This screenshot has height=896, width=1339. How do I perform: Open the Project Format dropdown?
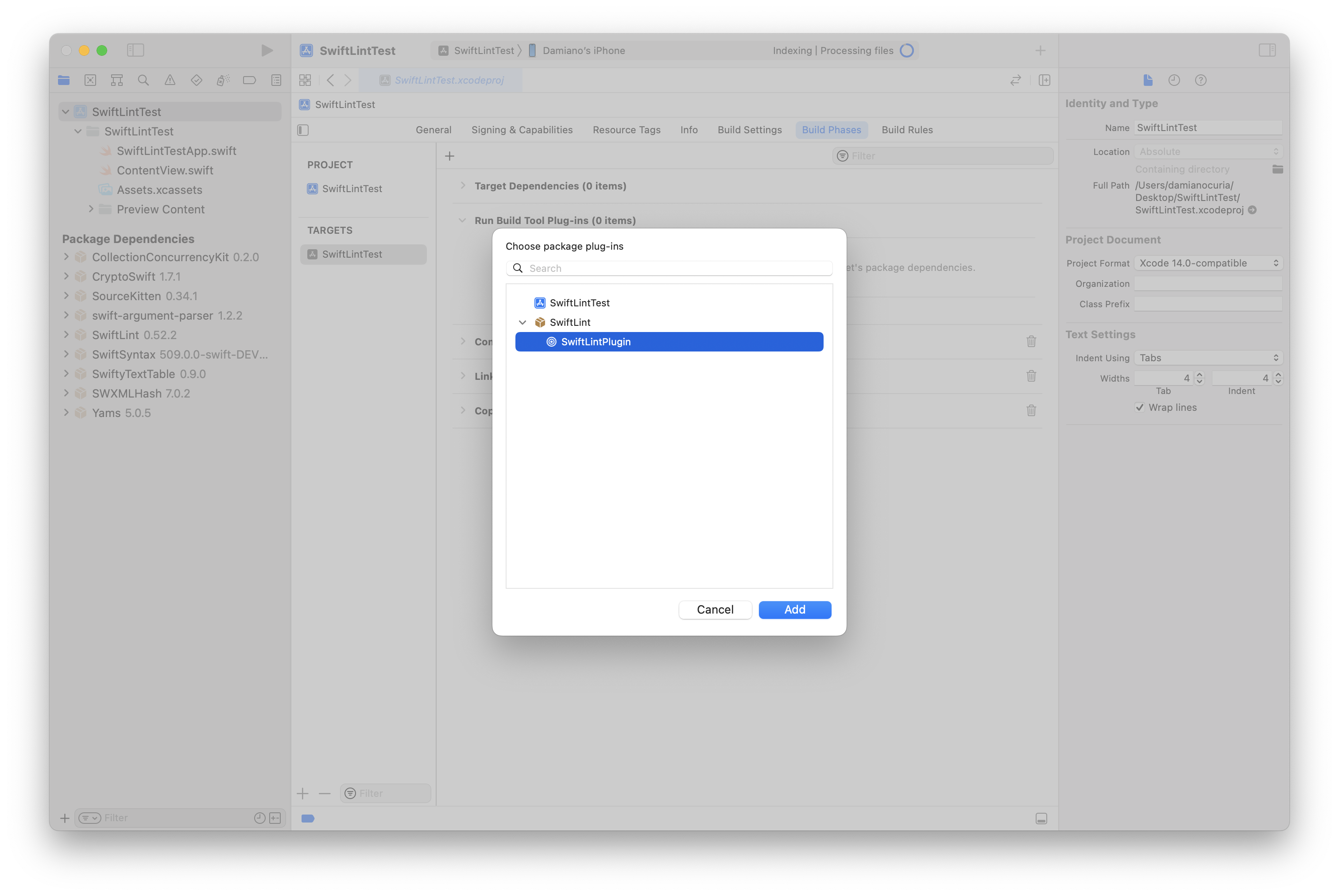(x=1209, y=263)
